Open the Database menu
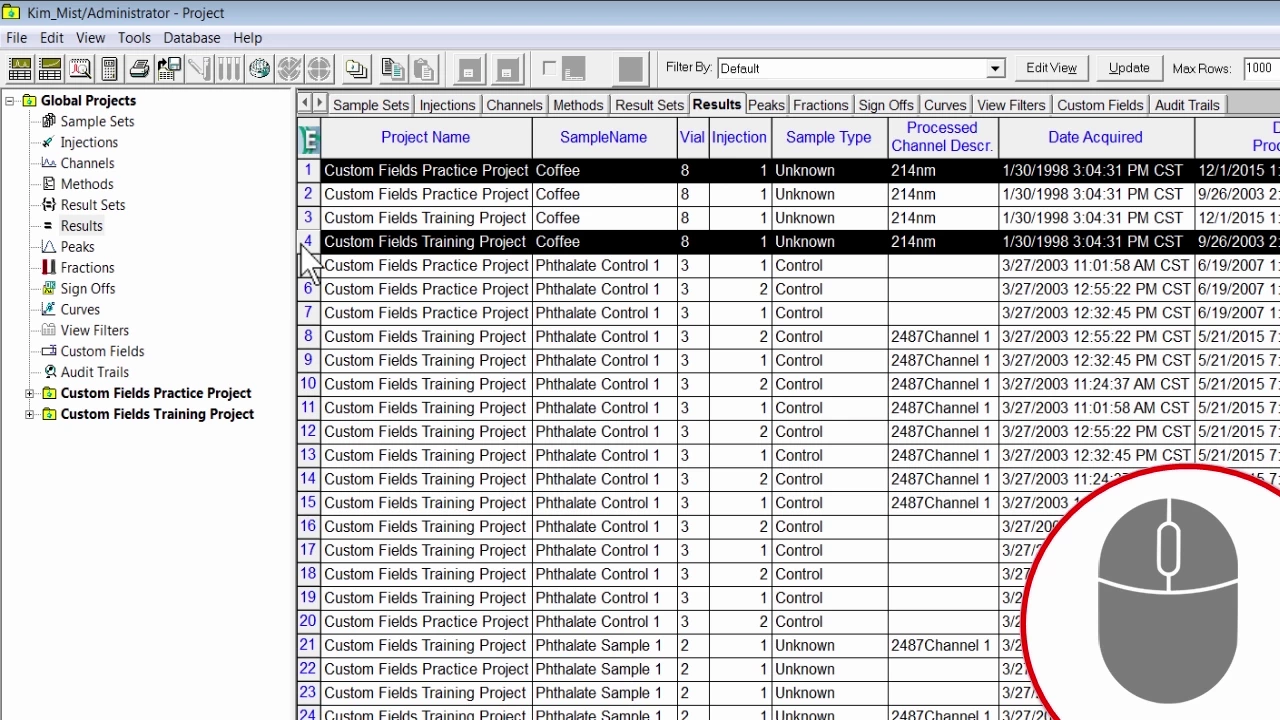This screenshot has height=720, width=1280. (192, 38)
